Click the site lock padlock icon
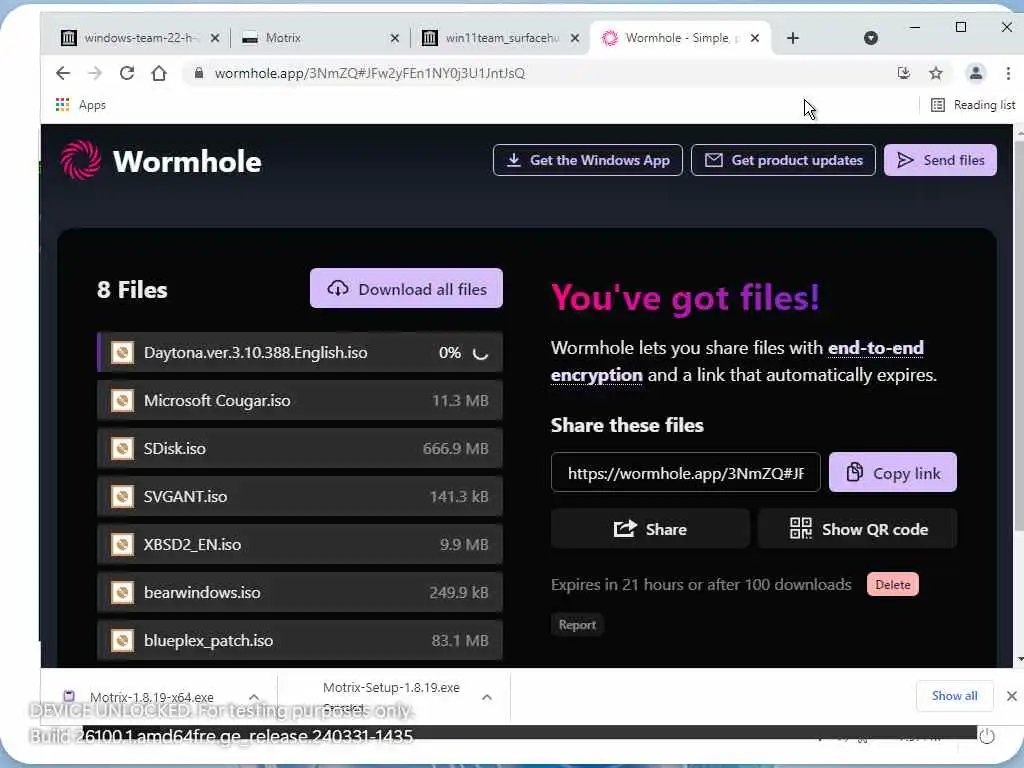The height and width of the screenshot is (768, 1024). [x=199, y=73]
